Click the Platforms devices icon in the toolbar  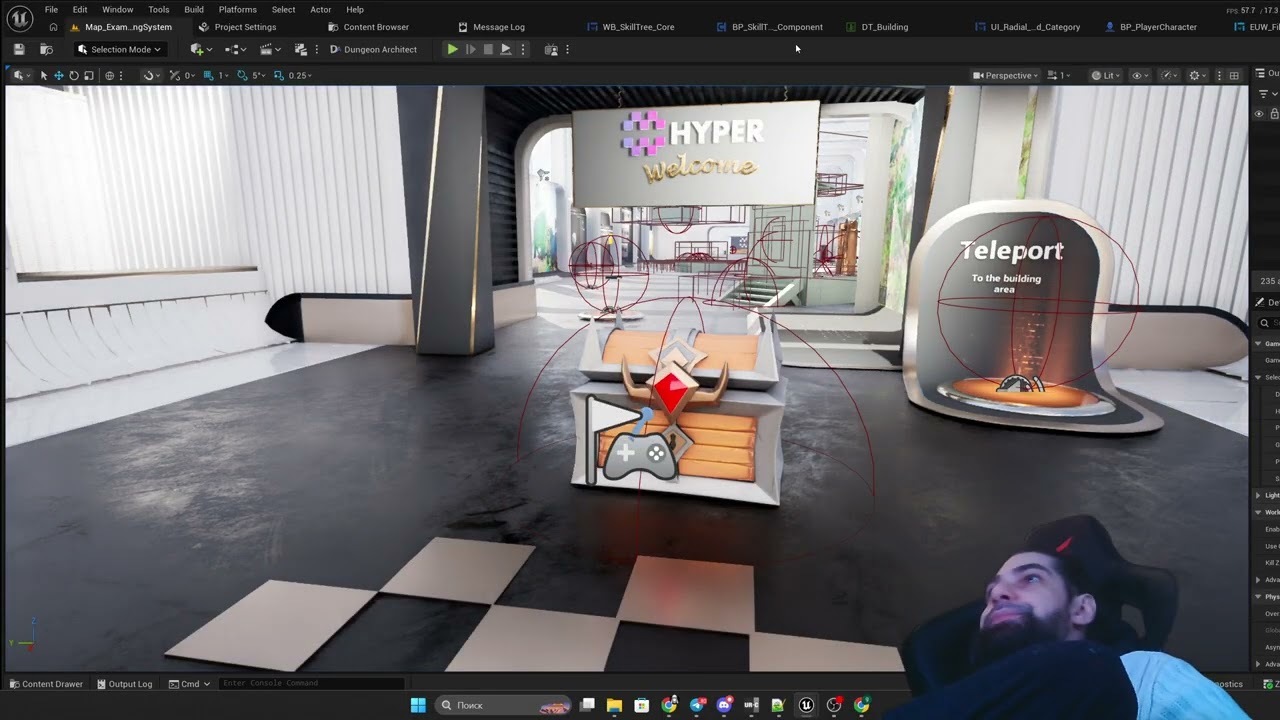(x=551, y=49)
